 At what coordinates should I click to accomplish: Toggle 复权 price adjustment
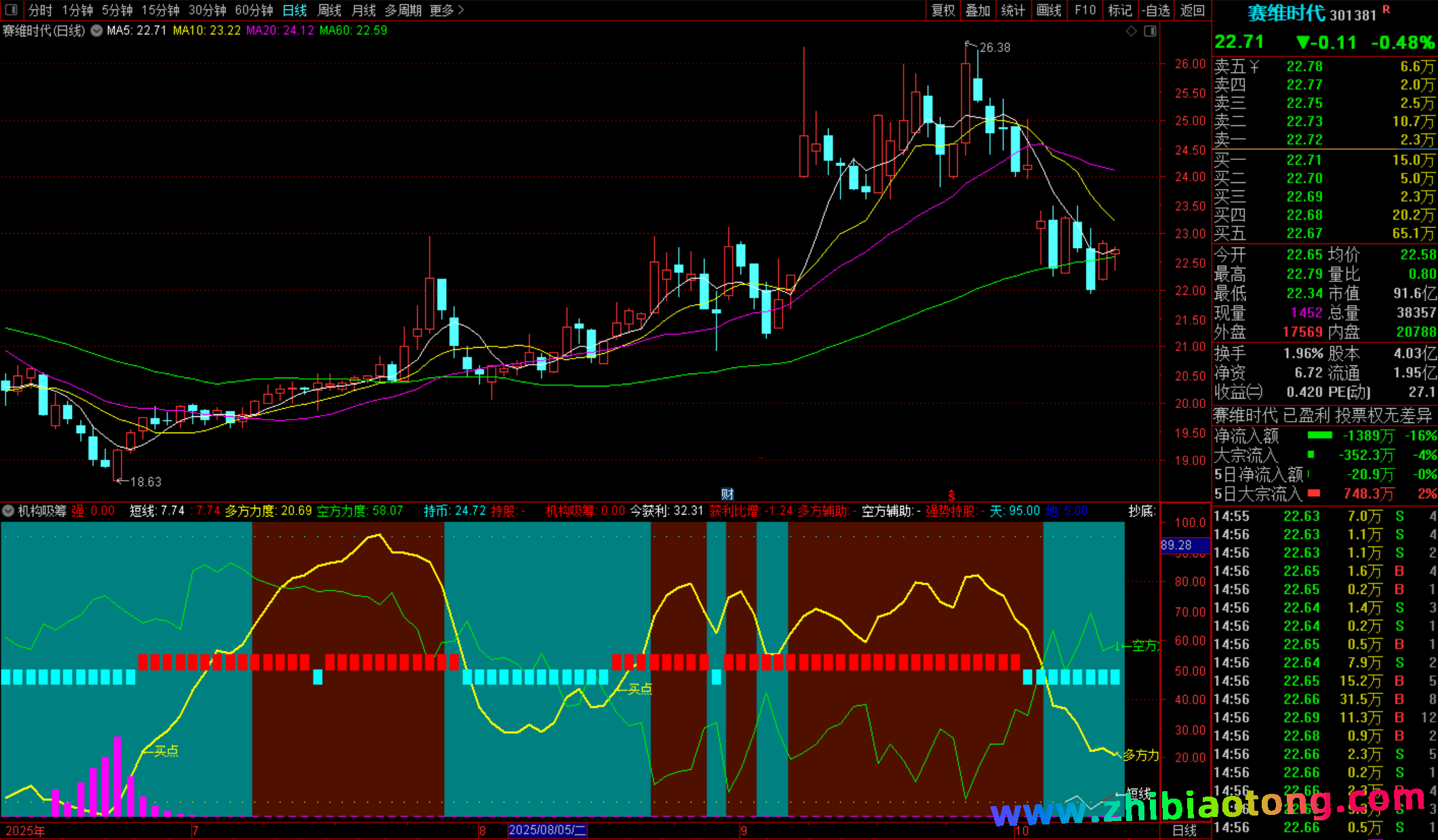coord(943,10)
